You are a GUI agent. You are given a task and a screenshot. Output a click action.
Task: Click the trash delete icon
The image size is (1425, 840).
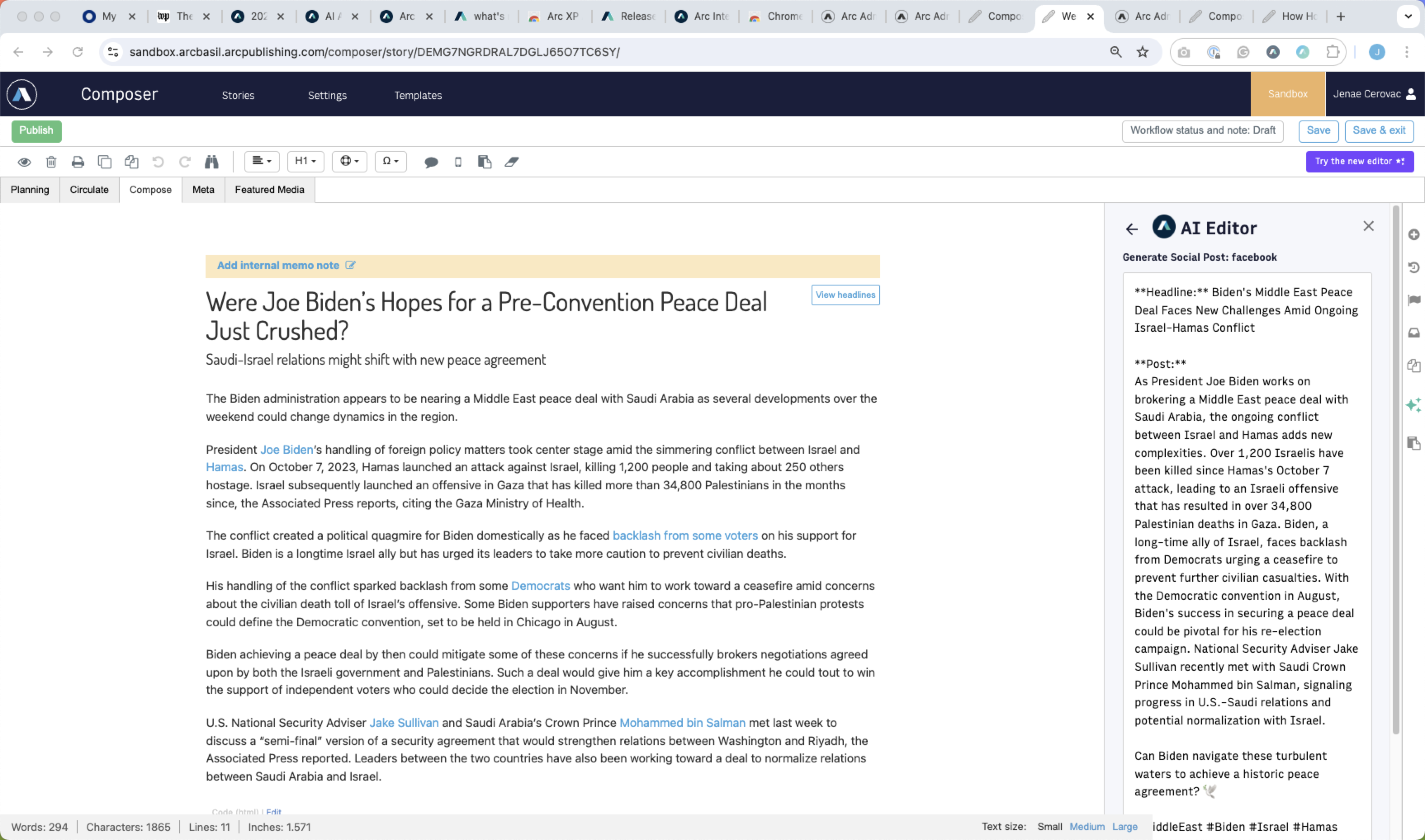pos(51,162)
